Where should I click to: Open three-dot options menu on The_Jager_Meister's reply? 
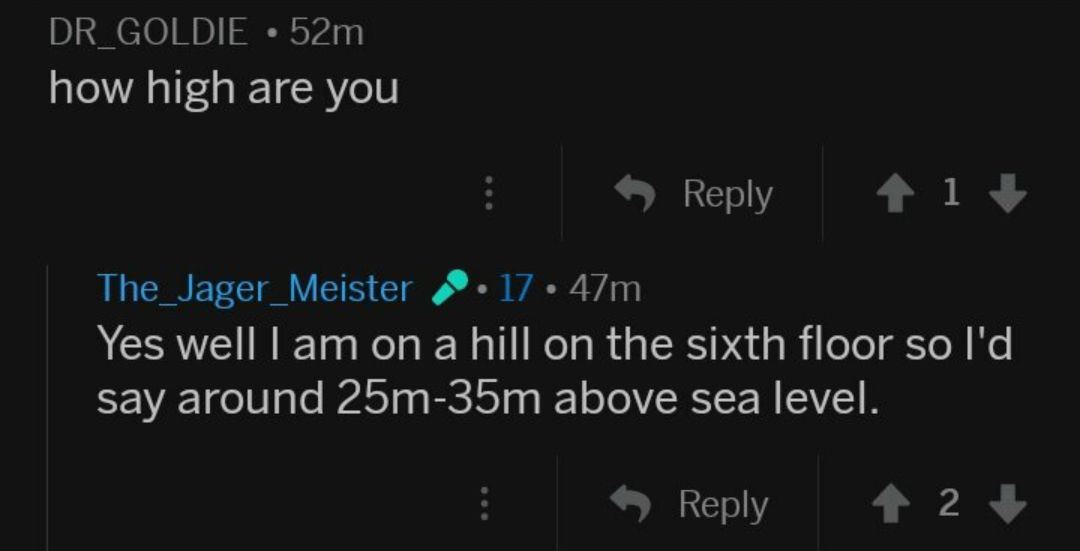[x=484, y=505]
